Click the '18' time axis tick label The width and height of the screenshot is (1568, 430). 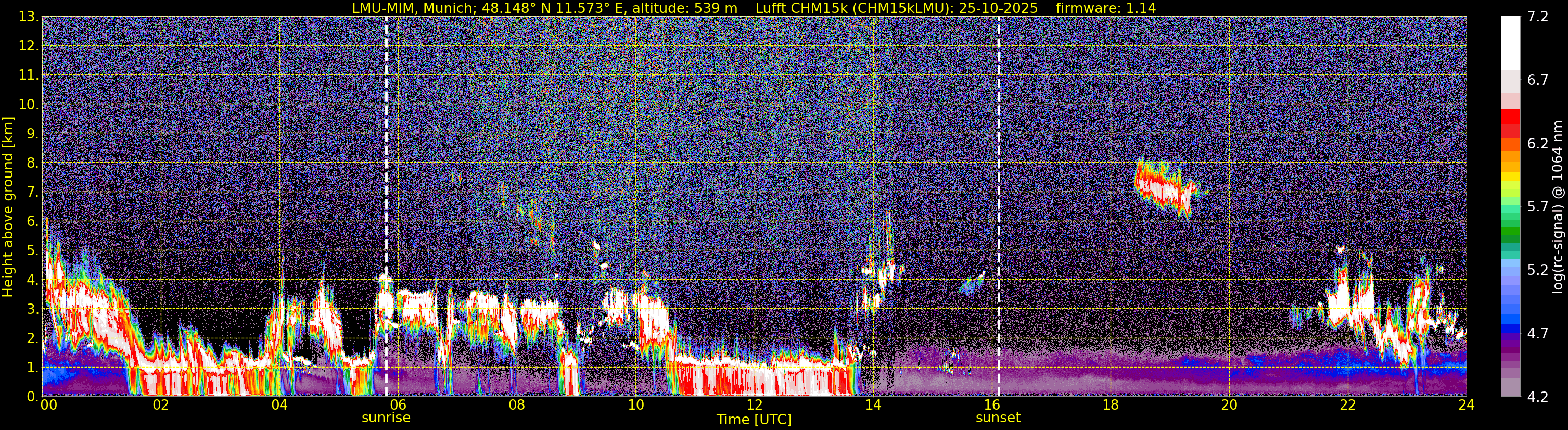1110,405
